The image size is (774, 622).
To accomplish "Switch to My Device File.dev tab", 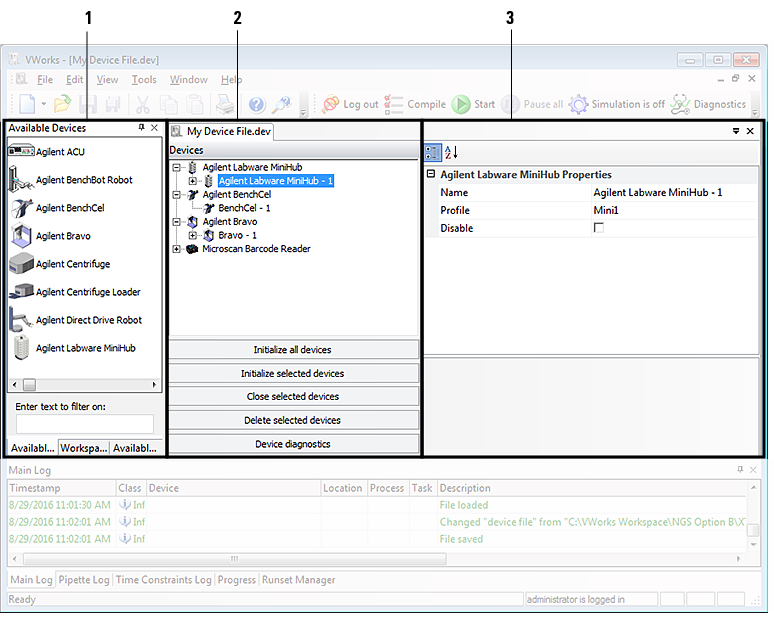I will coord(221,132).
